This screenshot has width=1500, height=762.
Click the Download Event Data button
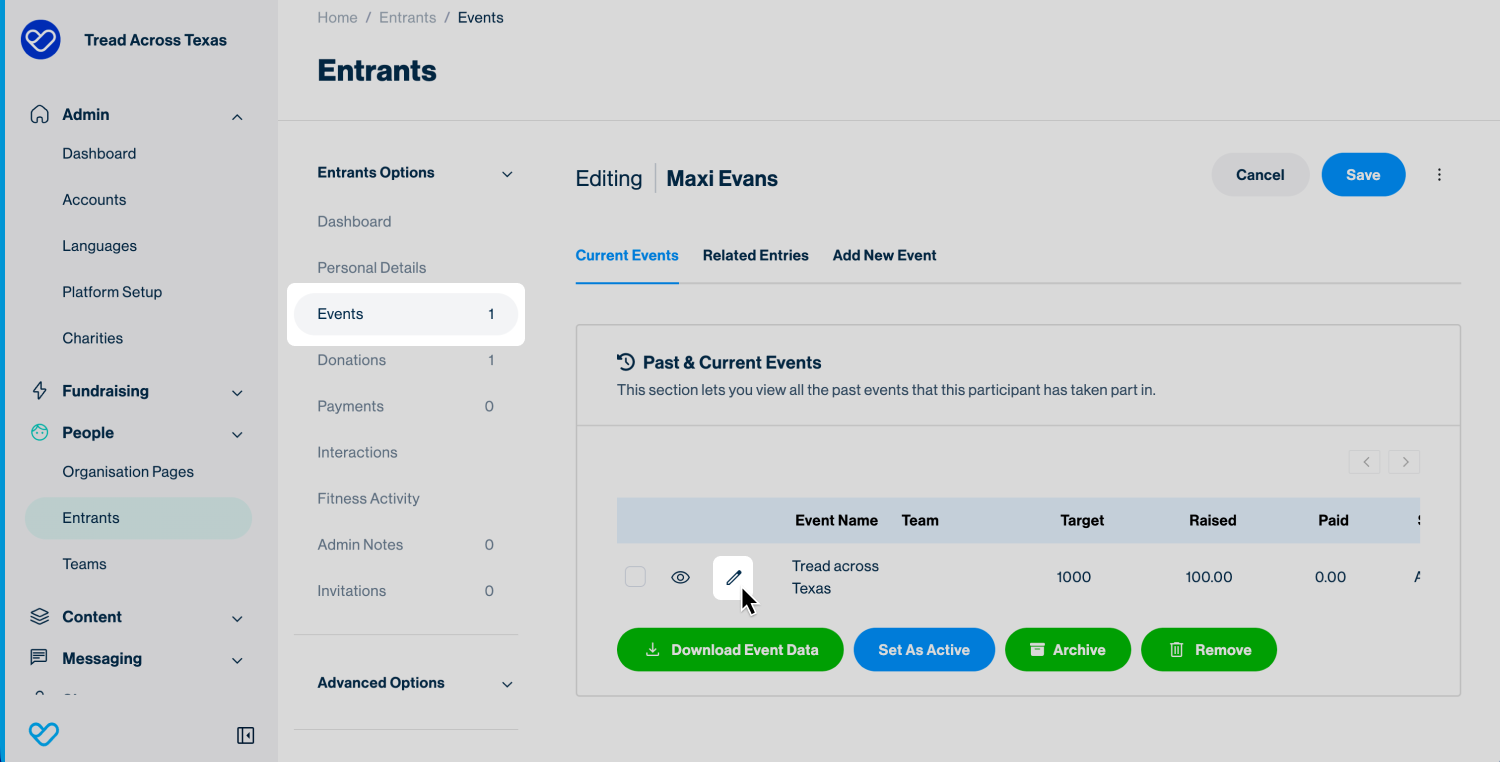730,650
